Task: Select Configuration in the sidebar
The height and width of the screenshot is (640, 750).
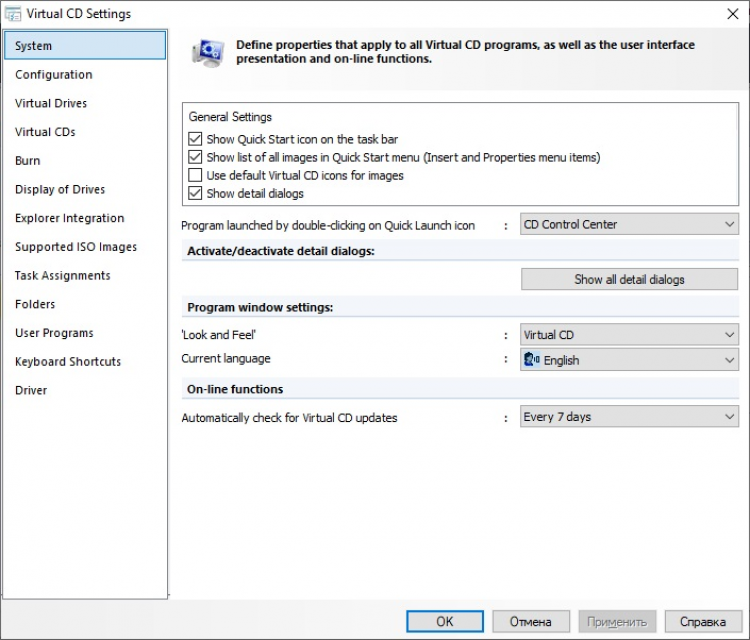Action: click(54, 75)
